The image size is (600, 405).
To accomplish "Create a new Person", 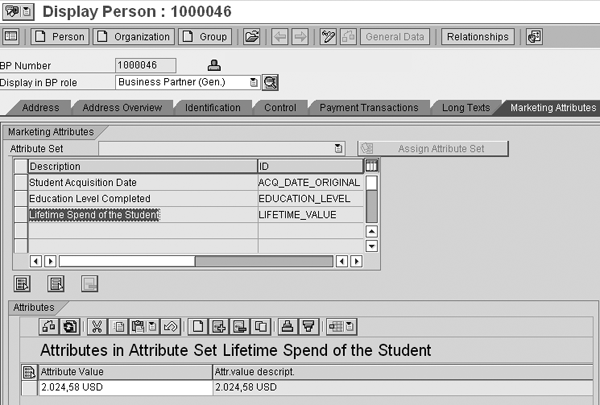I will [x=60, y=37].
